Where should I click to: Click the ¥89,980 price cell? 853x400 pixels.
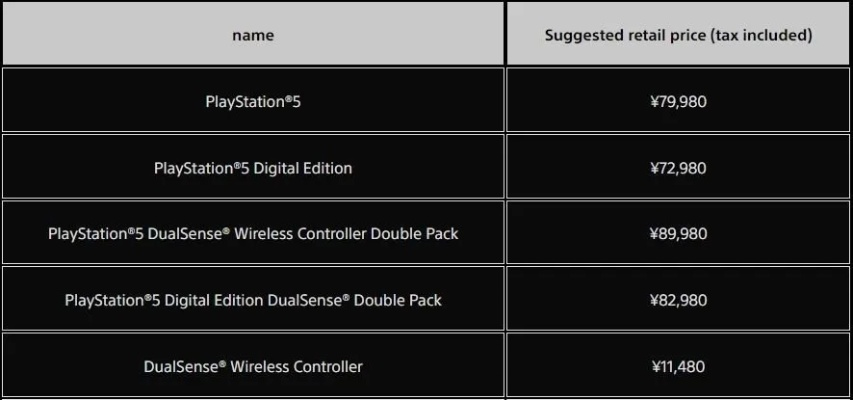[678, 234]
